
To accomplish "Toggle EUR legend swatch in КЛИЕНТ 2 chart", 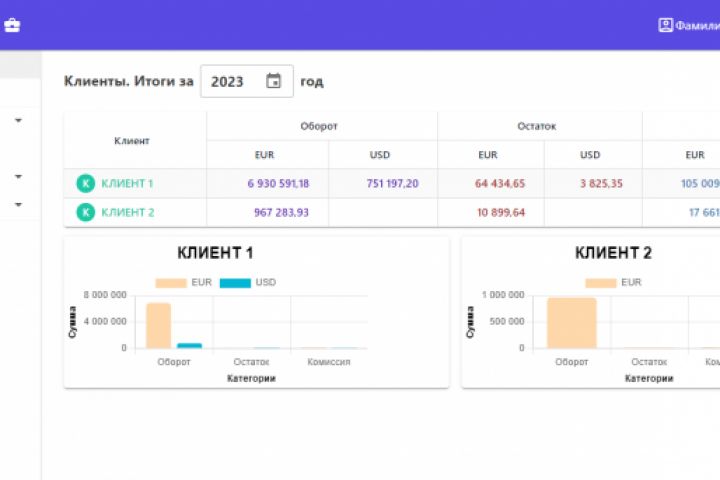I will pyautogui.click(x=601, y=282).
